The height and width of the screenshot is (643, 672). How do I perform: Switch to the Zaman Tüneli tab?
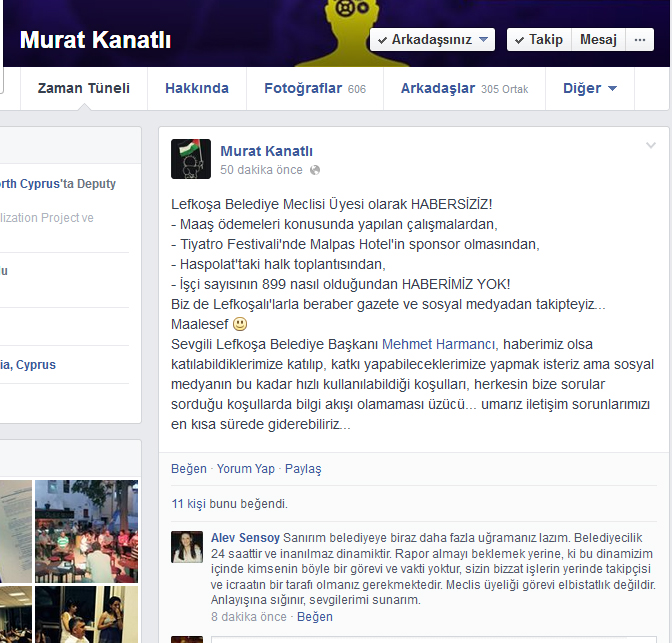[x=84, y=88]
